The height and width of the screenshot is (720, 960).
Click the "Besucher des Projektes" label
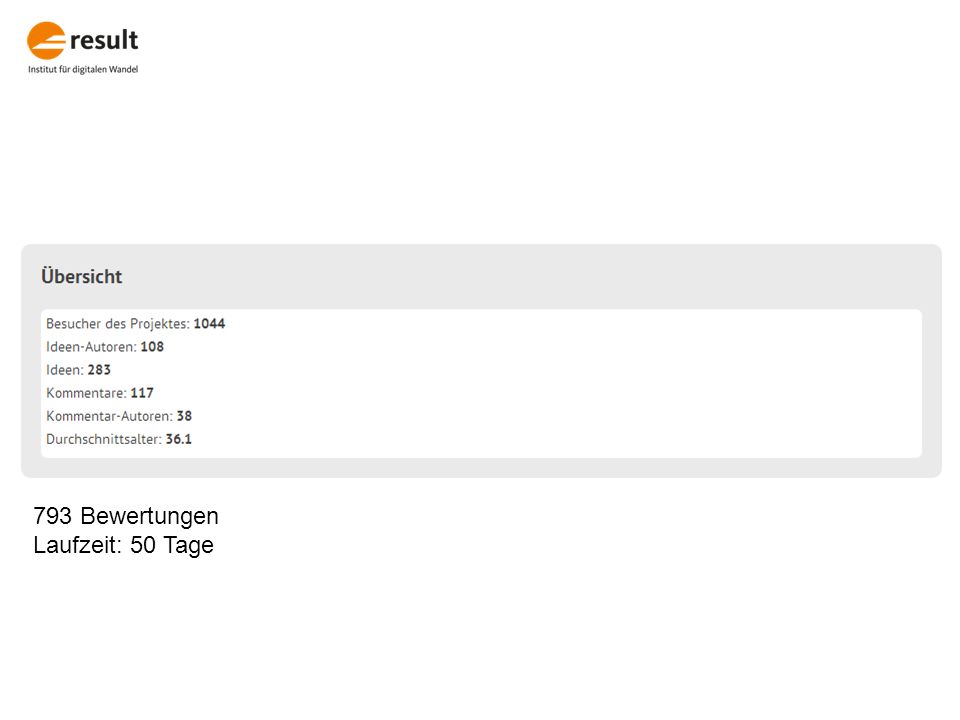click(118, 324)
